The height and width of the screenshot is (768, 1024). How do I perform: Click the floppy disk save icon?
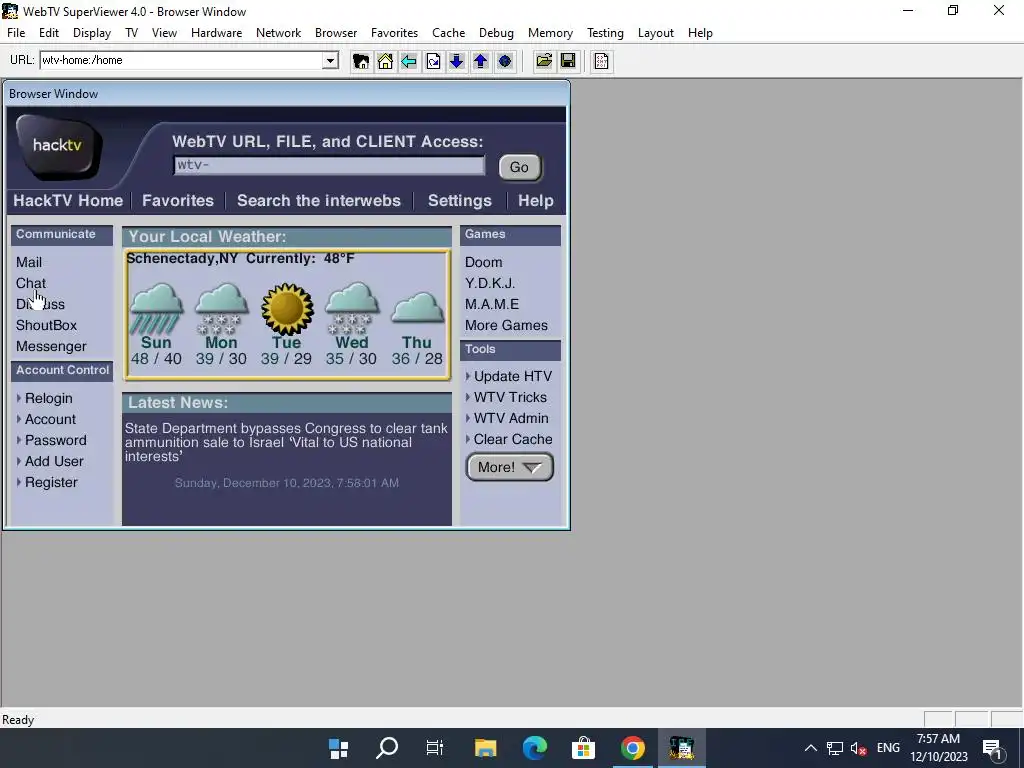(568, 61)
